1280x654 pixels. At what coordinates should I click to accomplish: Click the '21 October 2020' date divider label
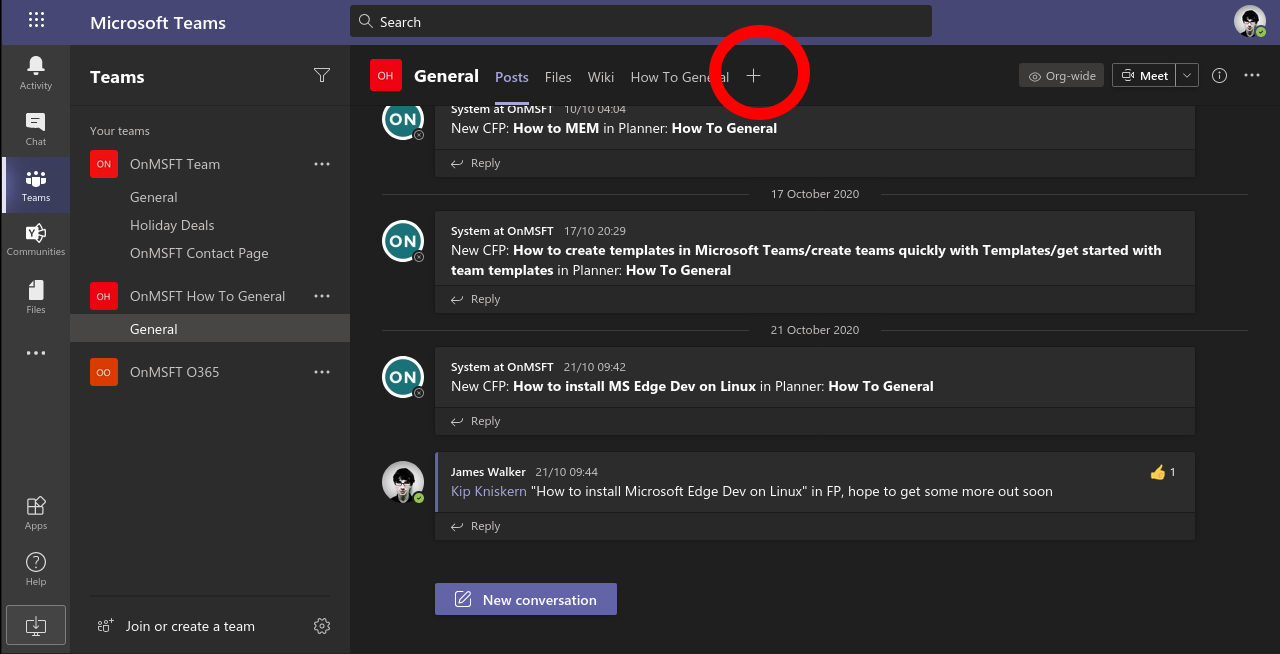tap(815, 330)
